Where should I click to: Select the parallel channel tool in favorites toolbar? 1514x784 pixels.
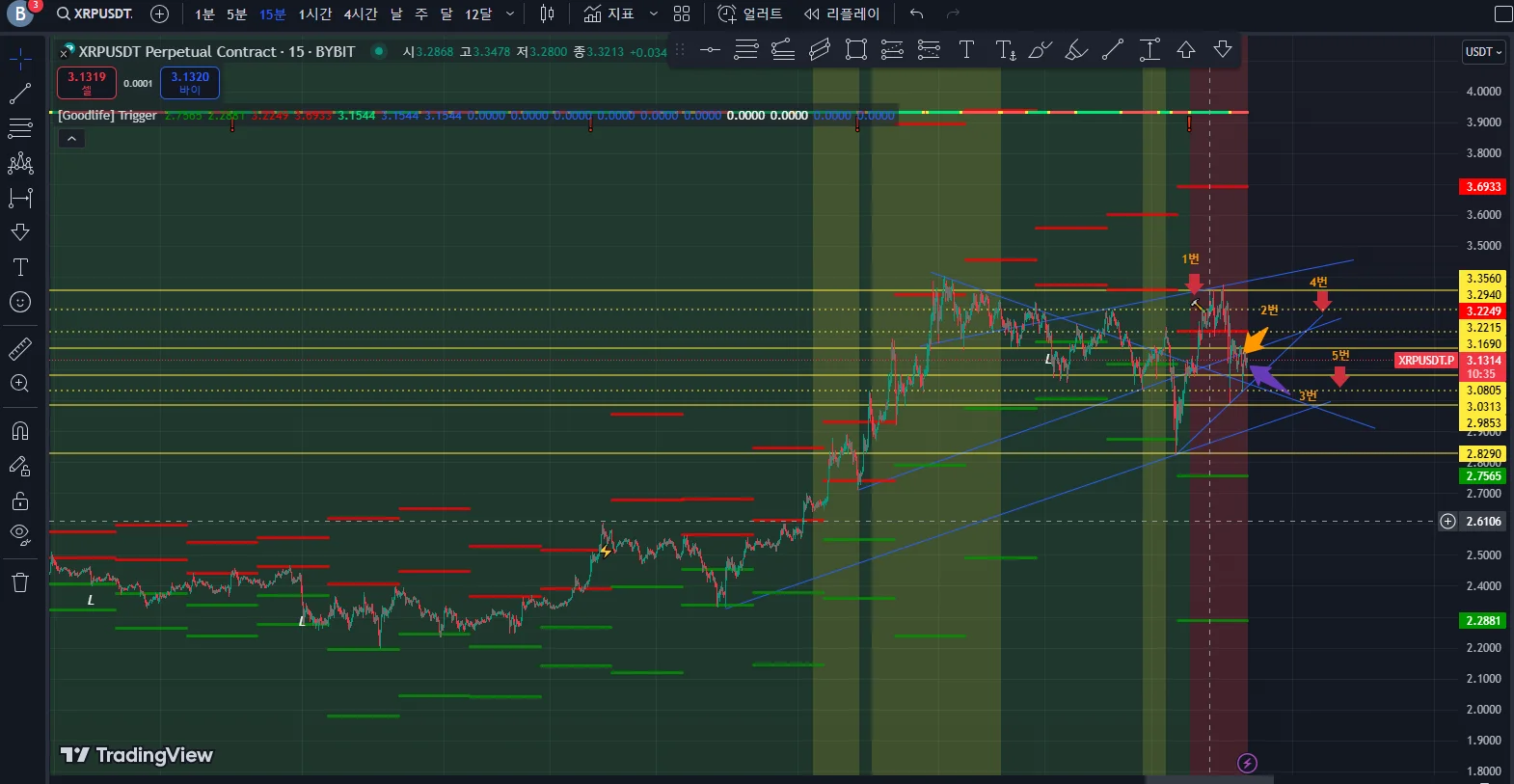[820, 50]
